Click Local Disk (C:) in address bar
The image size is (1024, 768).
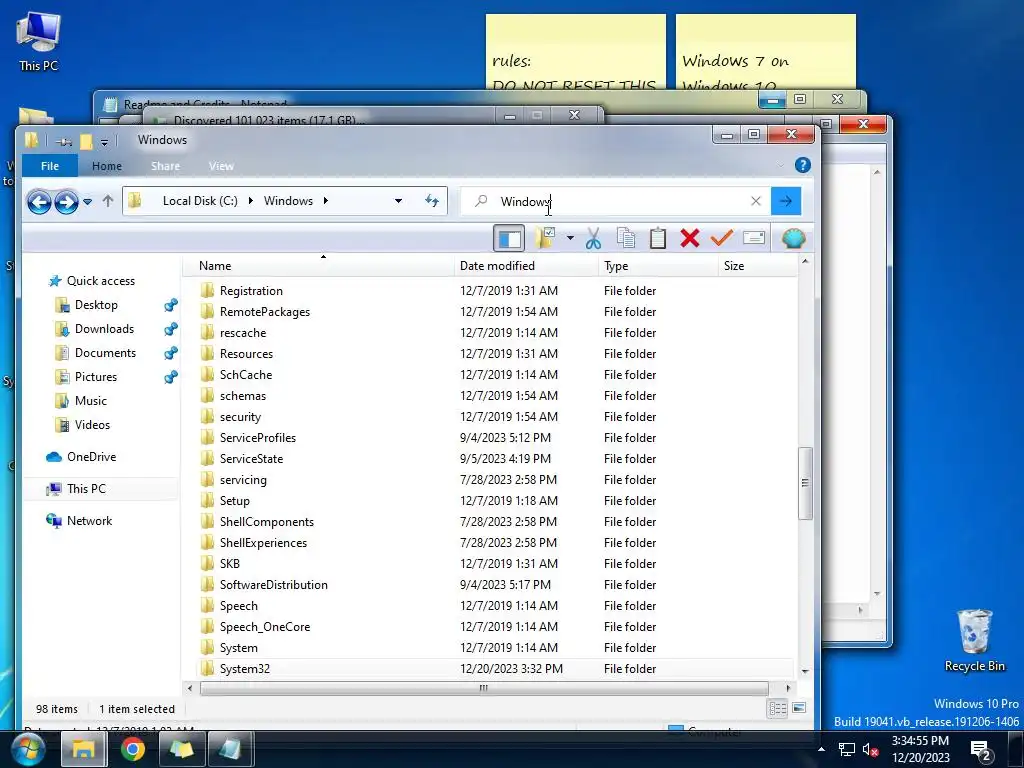pyautogui.click(x=200, y=200)
